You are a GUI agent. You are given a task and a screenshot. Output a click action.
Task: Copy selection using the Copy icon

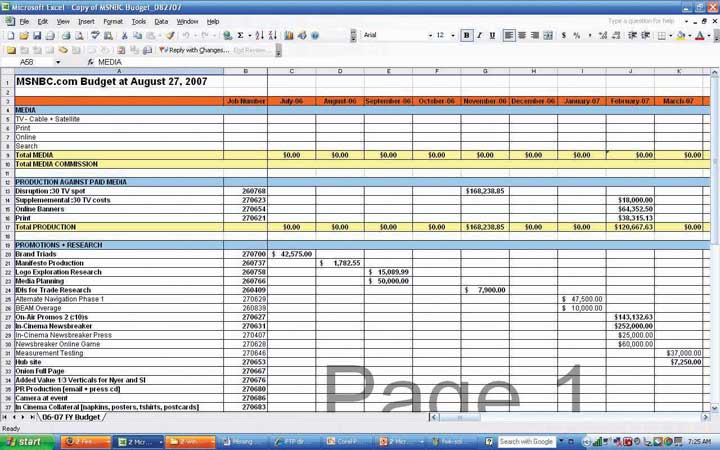coord(137,35)
